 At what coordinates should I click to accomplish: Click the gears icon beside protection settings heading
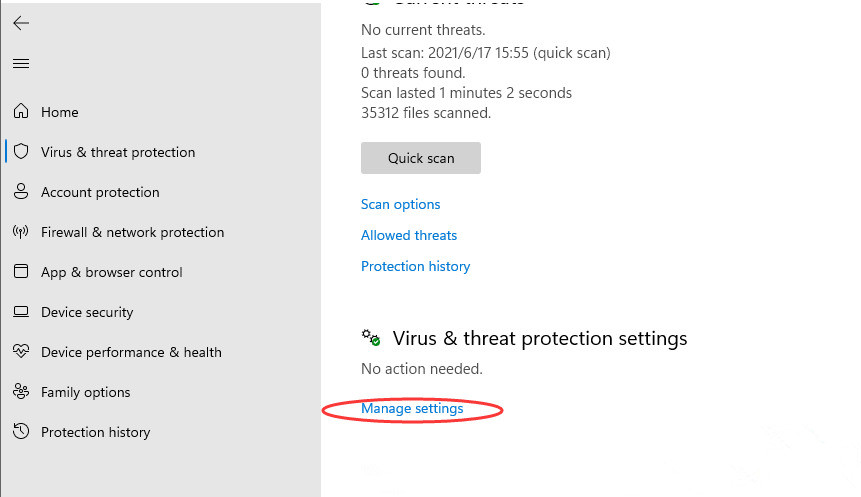click(371, 338)
